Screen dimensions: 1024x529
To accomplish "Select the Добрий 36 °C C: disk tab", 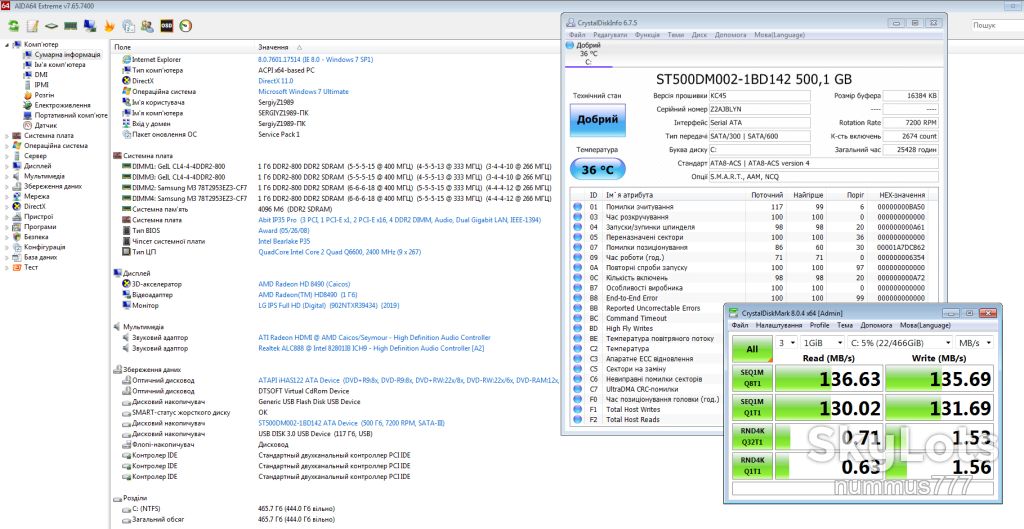I will 589,54.
